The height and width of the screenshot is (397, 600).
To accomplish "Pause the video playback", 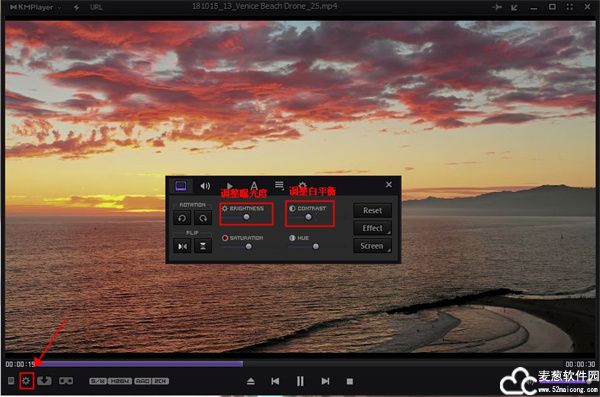I will point(300,381).
